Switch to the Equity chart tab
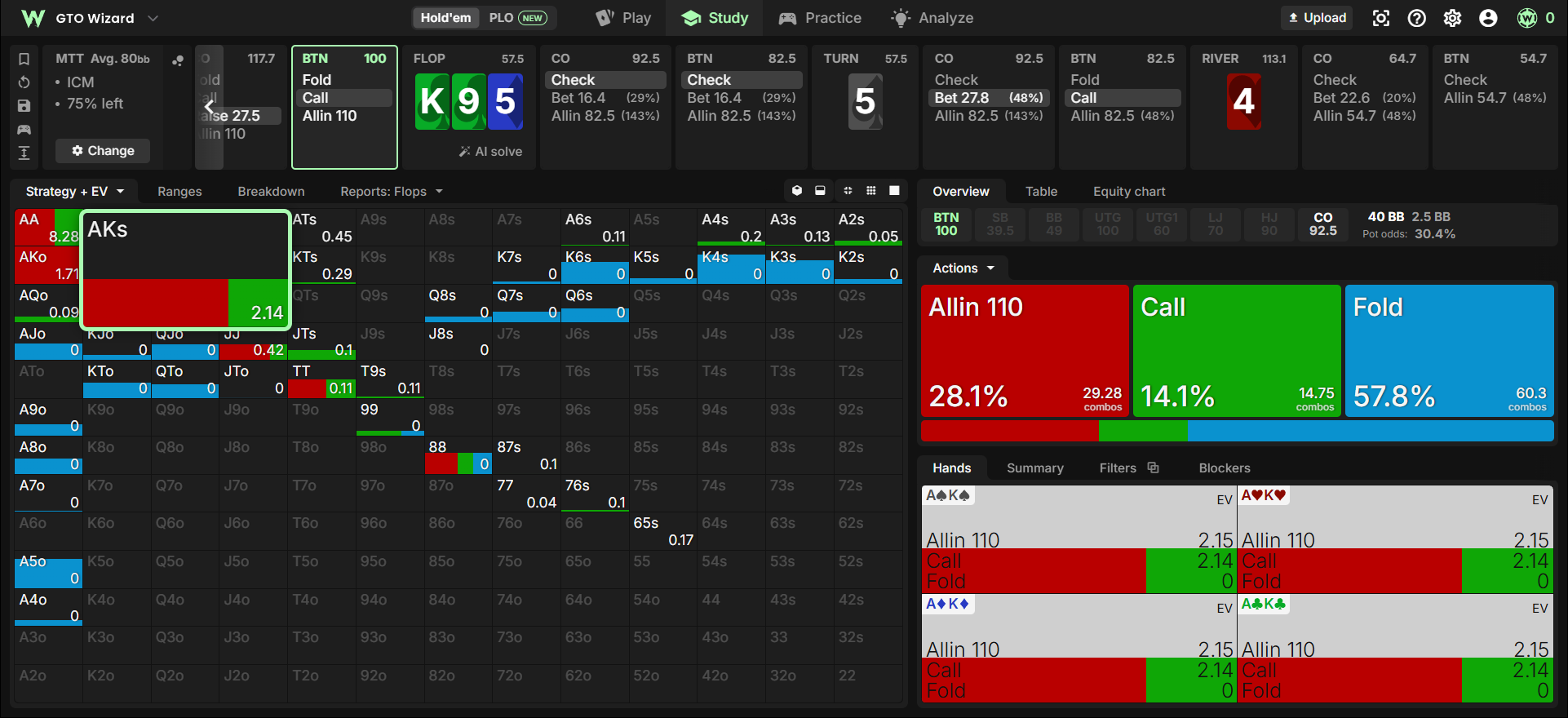Screen dimensions: 1568x718 pos(1129,192)
